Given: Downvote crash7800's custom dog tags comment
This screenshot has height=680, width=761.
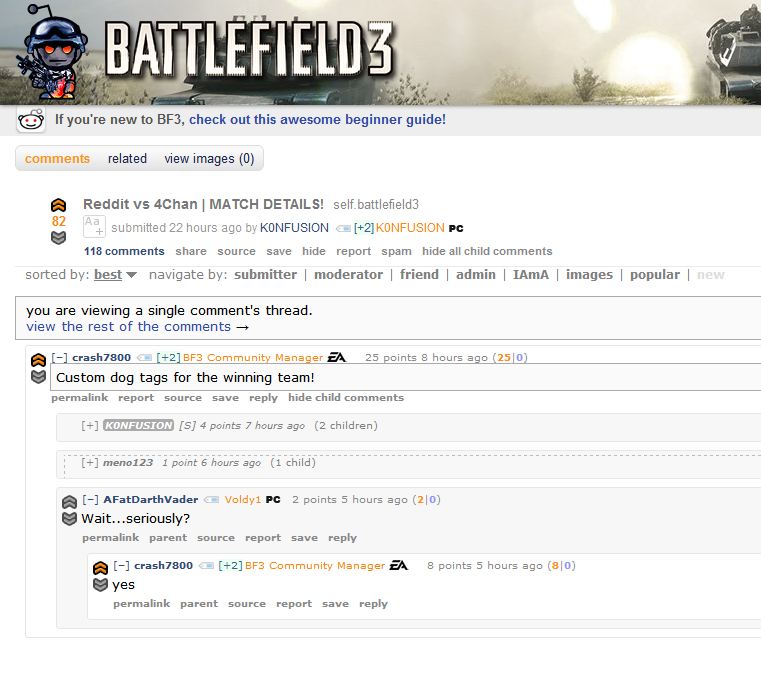Looking at the screenshot, I should 38,377.
